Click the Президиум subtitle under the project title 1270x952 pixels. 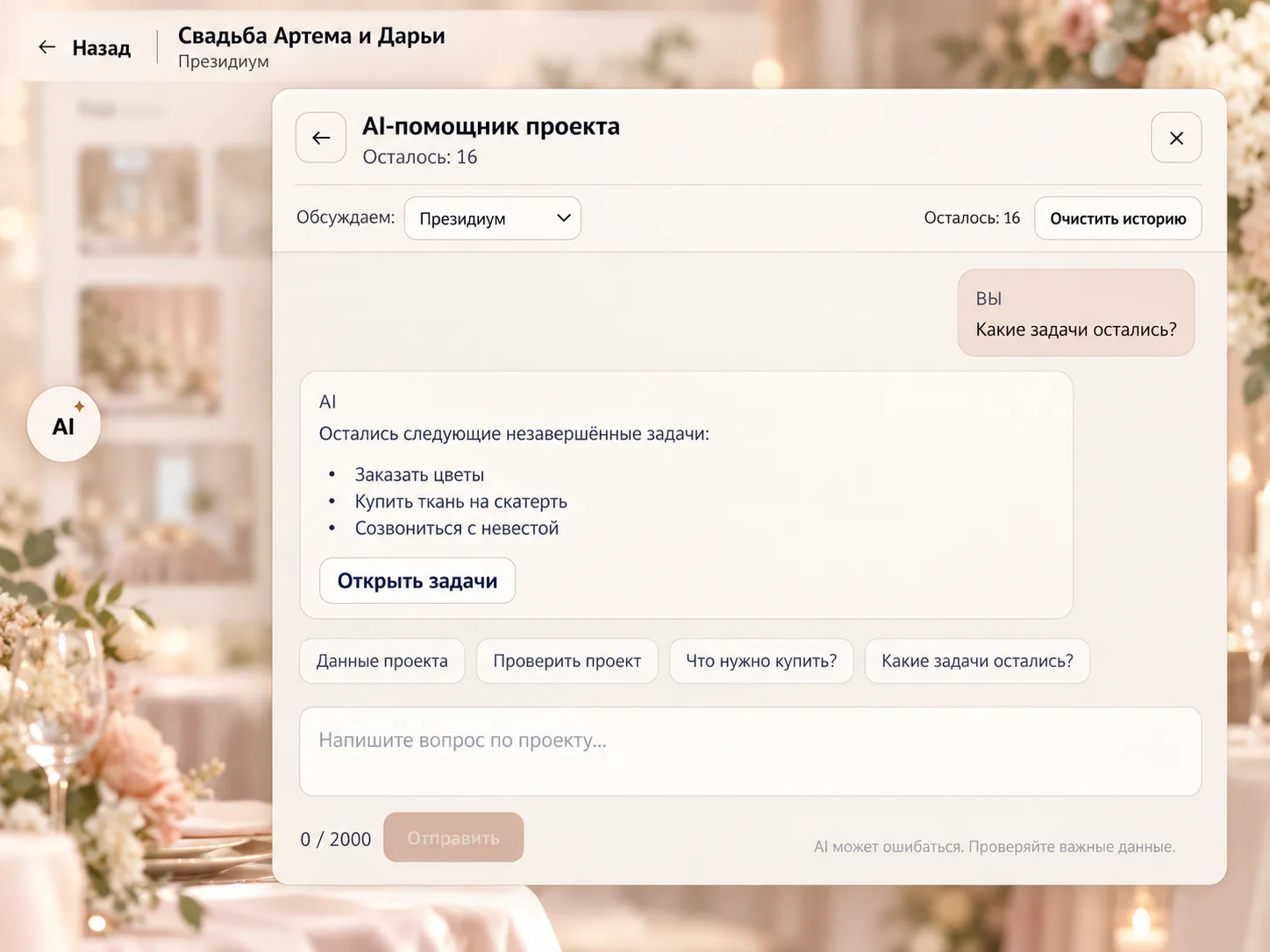point(224,61)
